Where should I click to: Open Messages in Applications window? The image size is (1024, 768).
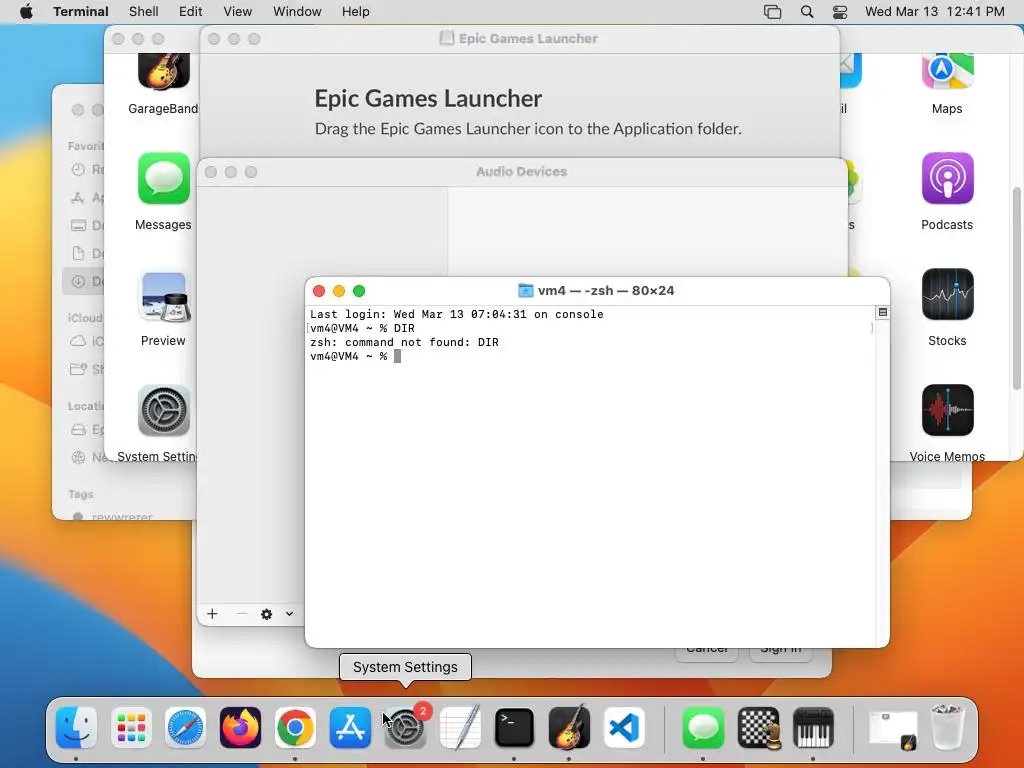(163, 178)
